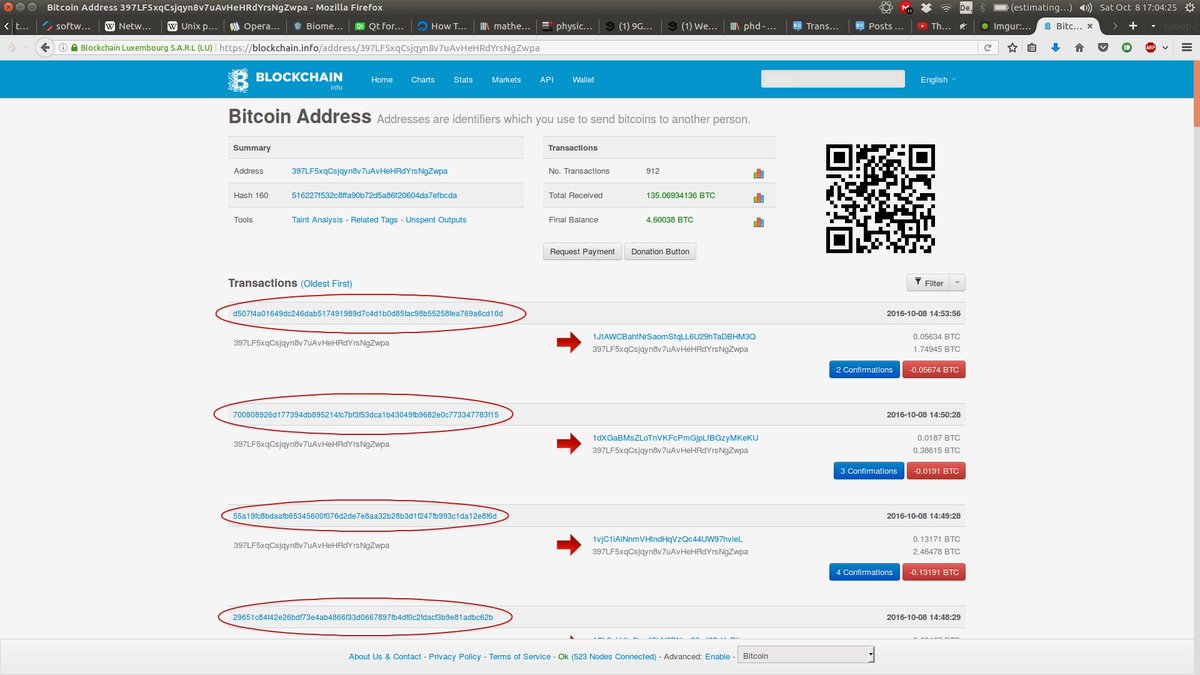The height and width of the screenshot is (675, 1200).
Task: Open the Dropbox tray icon
Action: click(926, 7)
